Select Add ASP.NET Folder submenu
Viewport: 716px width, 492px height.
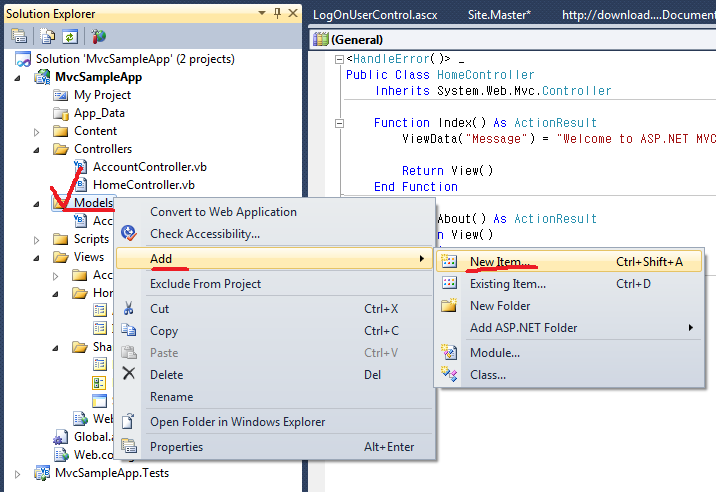[x=569, y=328]
